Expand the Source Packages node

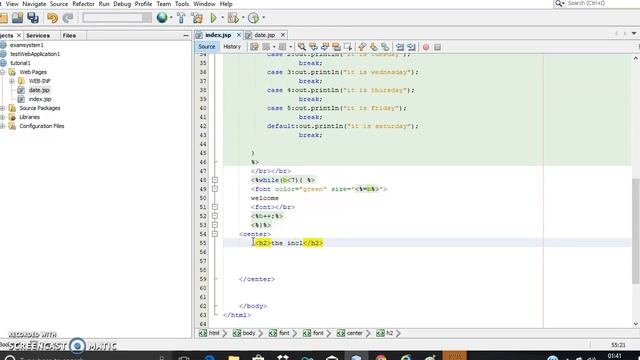point(2,108)
